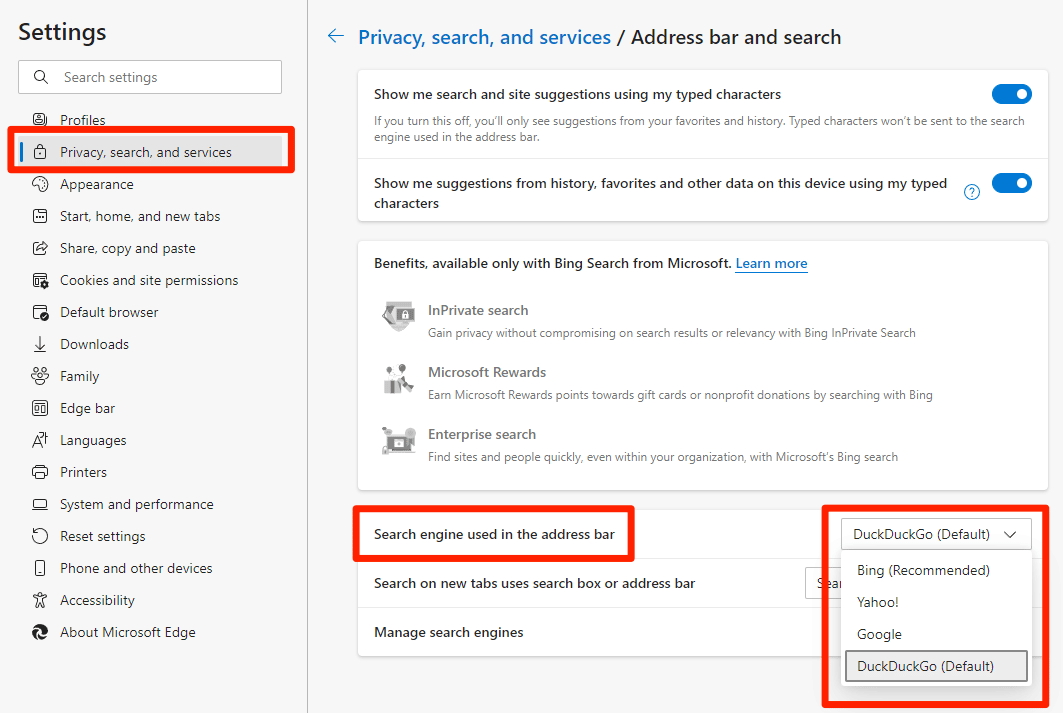Click the Default browser icon
1063x713 pixels.
click(x=40, y=312)
